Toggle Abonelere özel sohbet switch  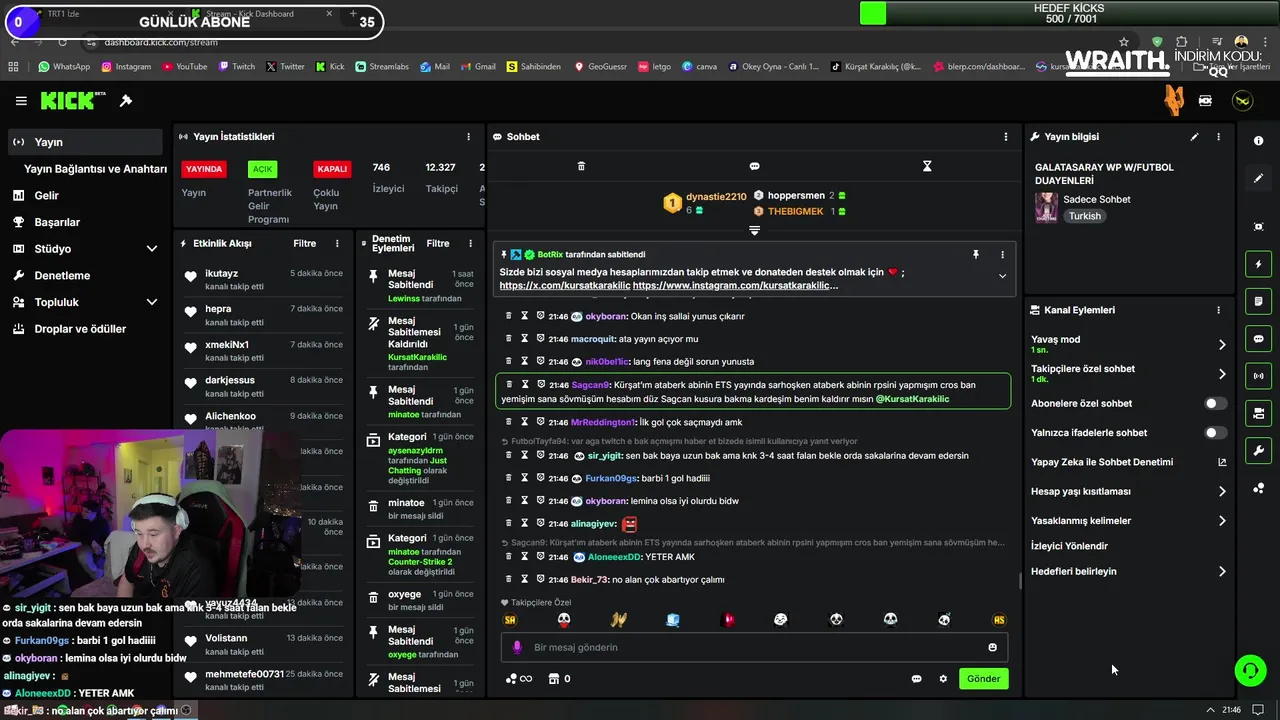pos(1215,403)
